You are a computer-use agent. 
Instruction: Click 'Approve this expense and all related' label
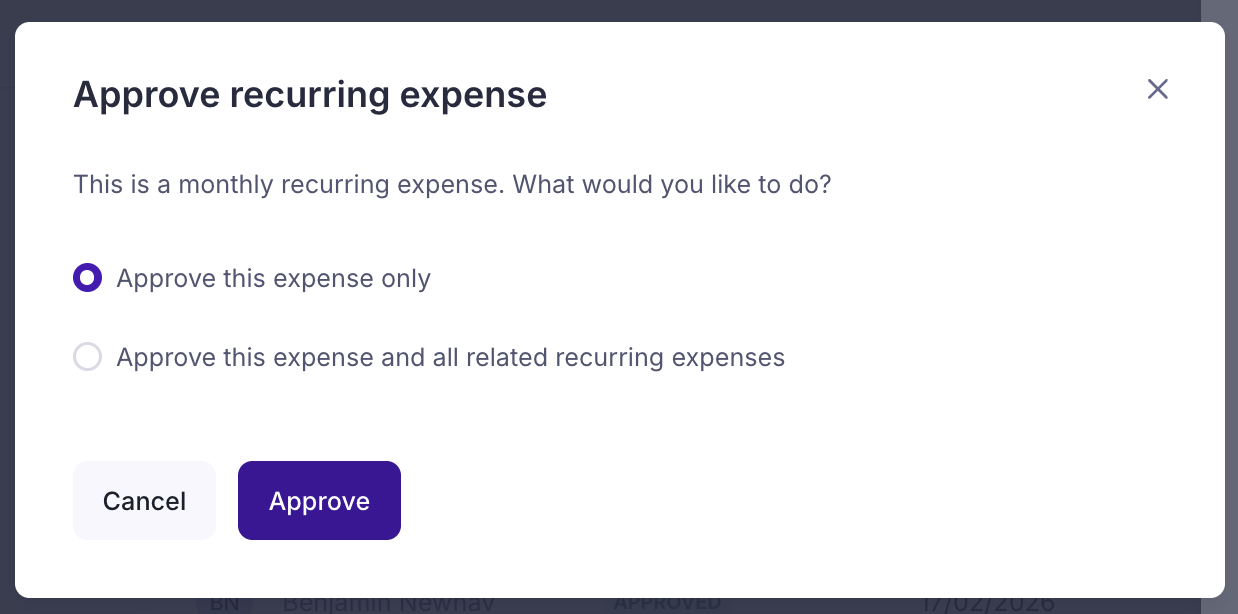[450, 357]
